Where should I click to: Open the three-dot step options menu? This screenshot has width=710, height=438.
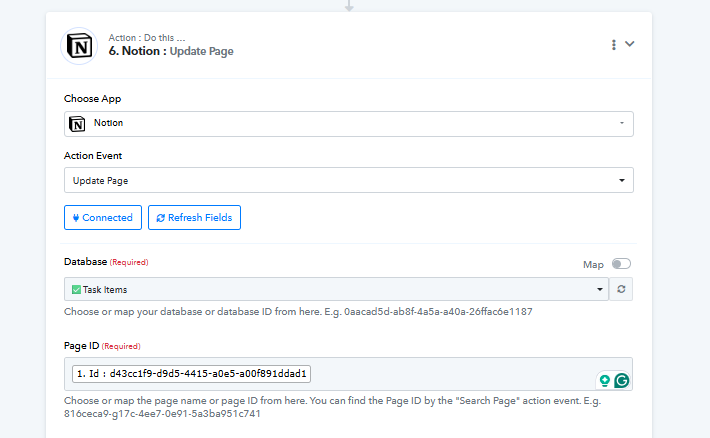613,45
